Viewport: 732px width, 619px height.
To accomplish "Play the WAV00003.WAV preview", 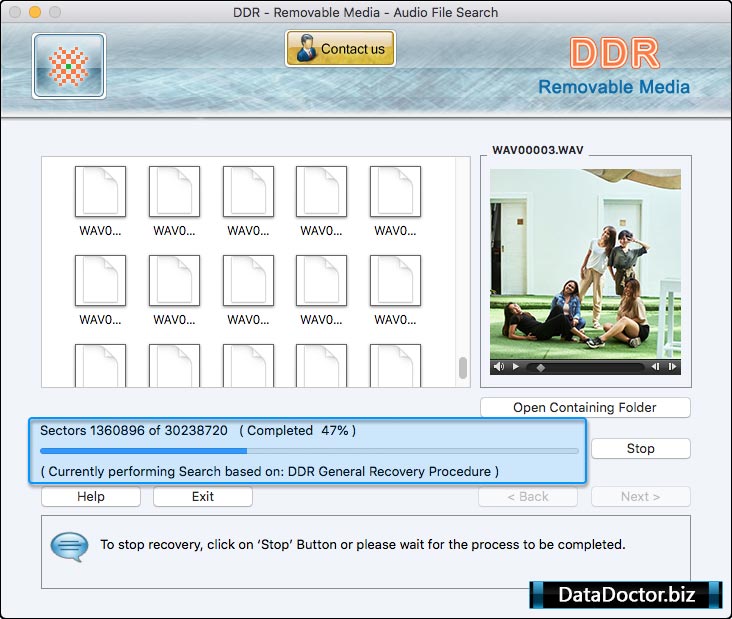I will [515, 366].
